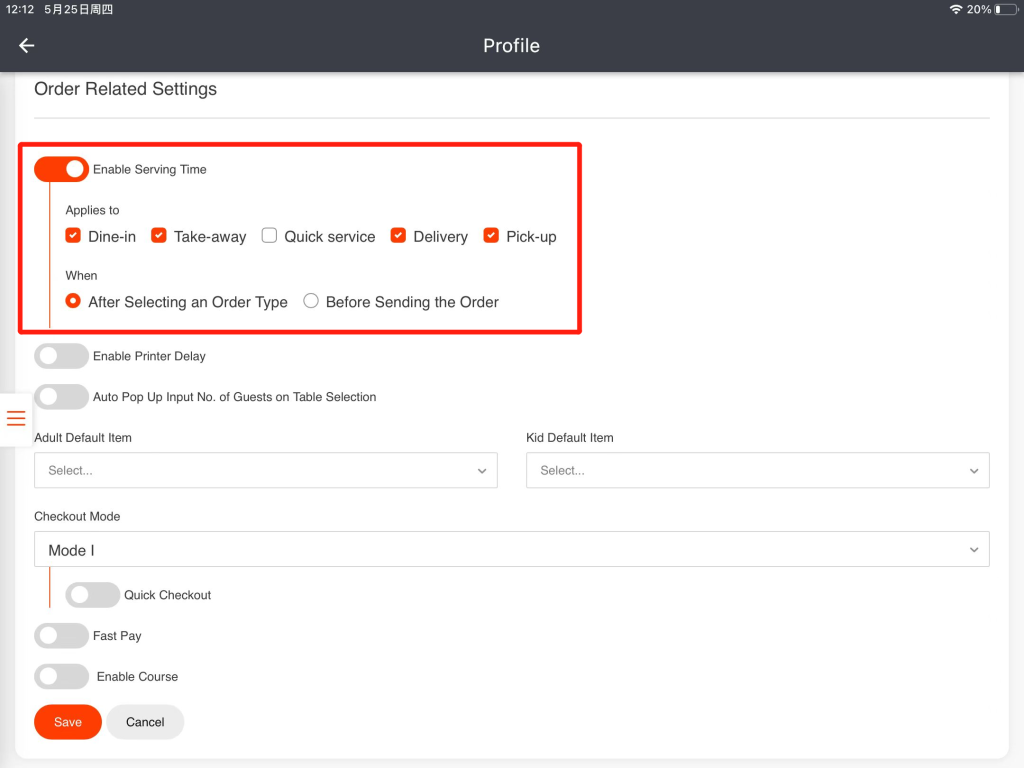Toggle Auto Pop Up No. of Guests
This screenshot has height=768, width=1024.
[x=61, y=397]
